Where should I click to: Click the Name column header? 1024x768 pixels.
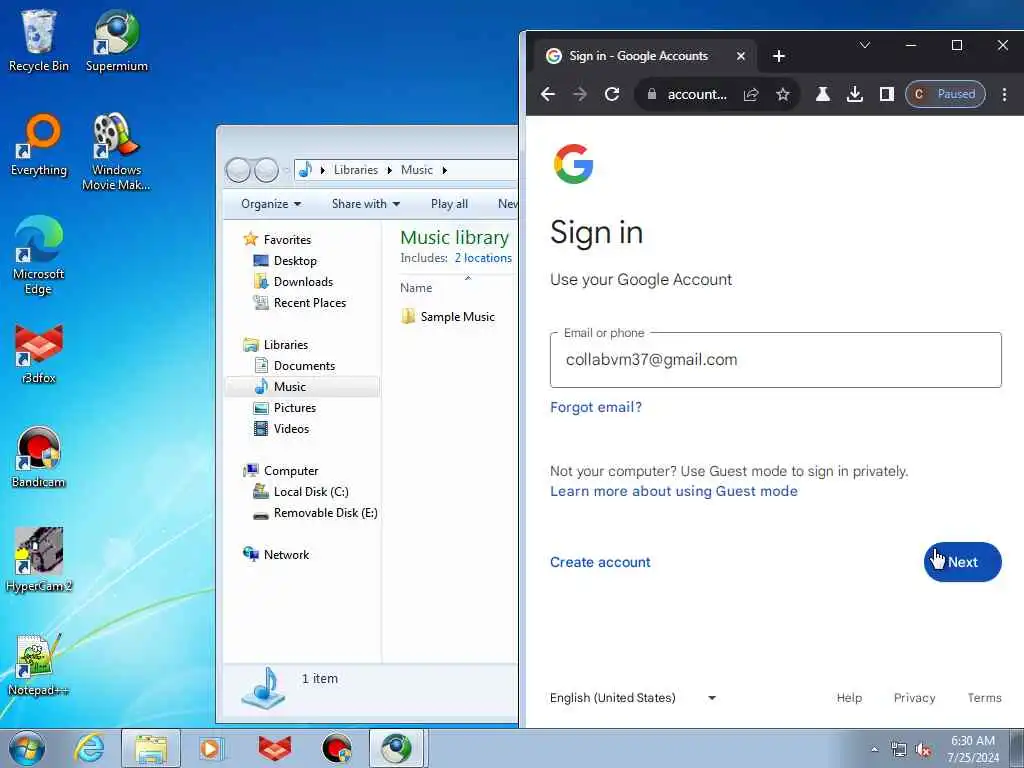[416, 288]
